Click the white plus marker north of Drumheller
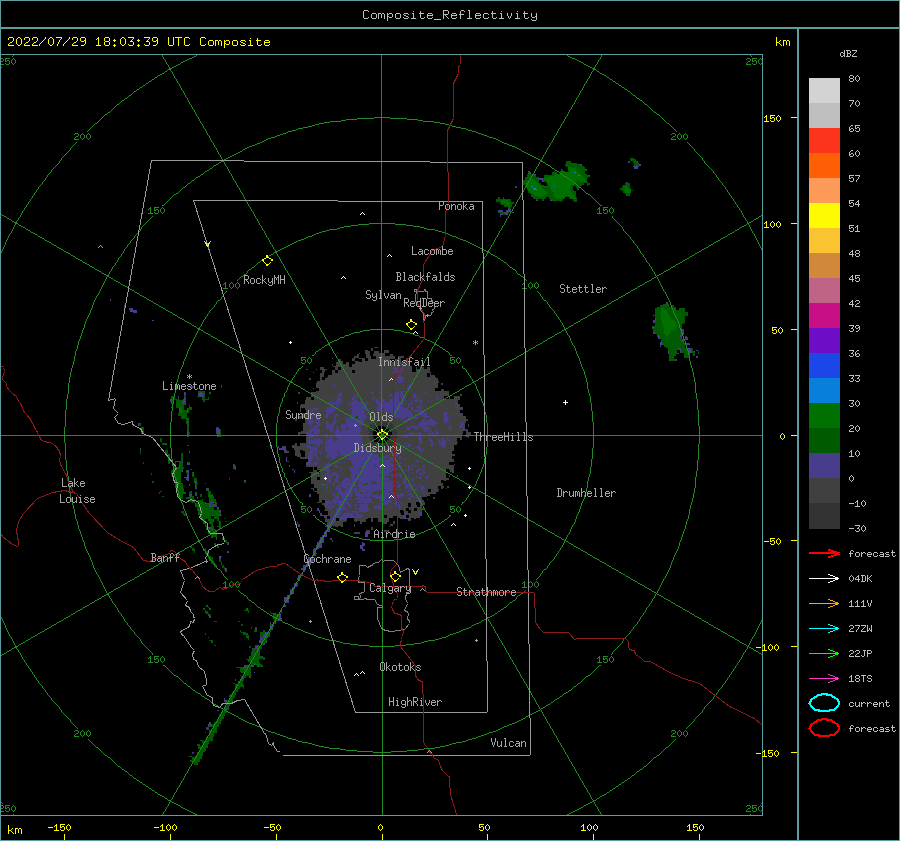This screenshot has width=900, height=841. click(x=565, y=402)
